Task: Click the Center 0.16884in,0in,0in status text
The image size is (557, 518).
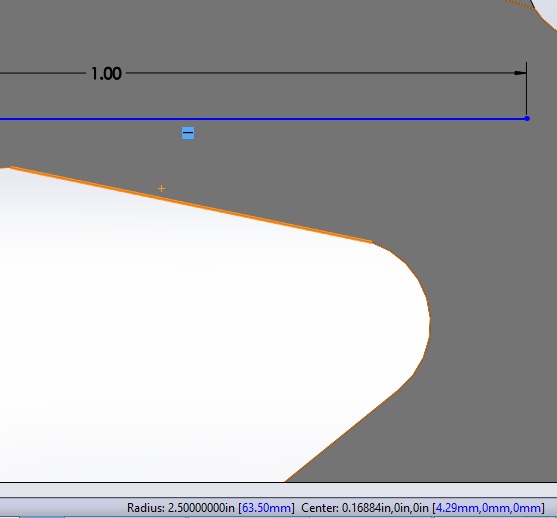Action: pyautogui.click(x=365, y=508)
